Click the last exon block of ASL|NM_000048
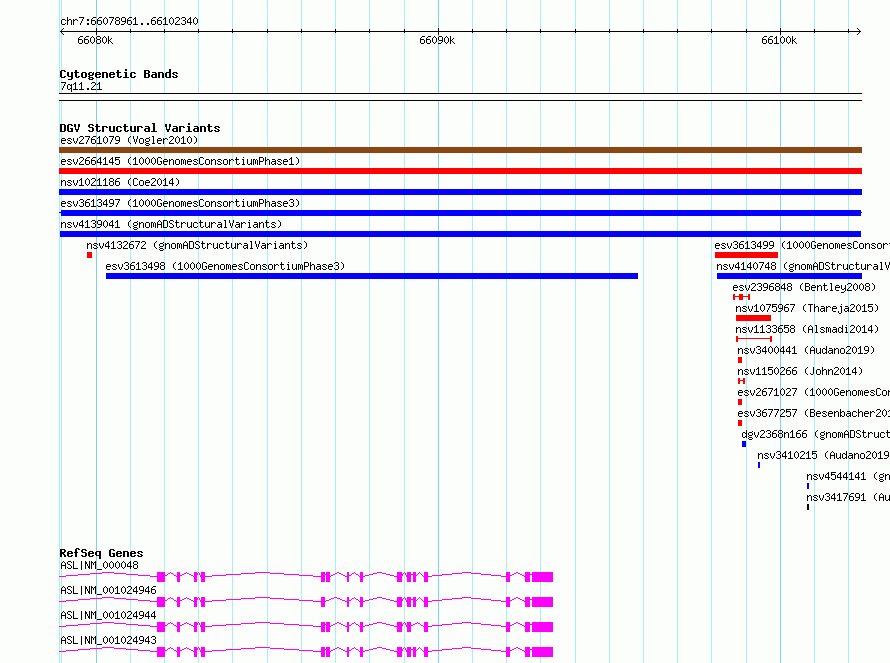 542,577
